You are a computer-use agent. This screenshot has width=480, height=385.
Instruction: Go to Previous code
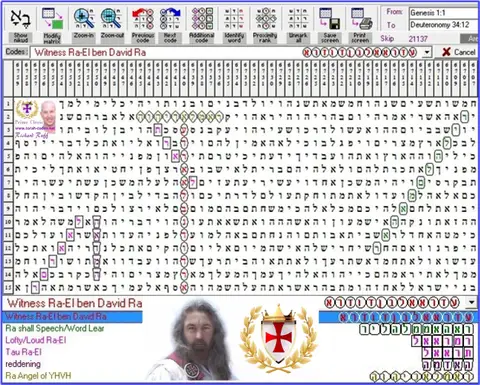tap(143, 19)
